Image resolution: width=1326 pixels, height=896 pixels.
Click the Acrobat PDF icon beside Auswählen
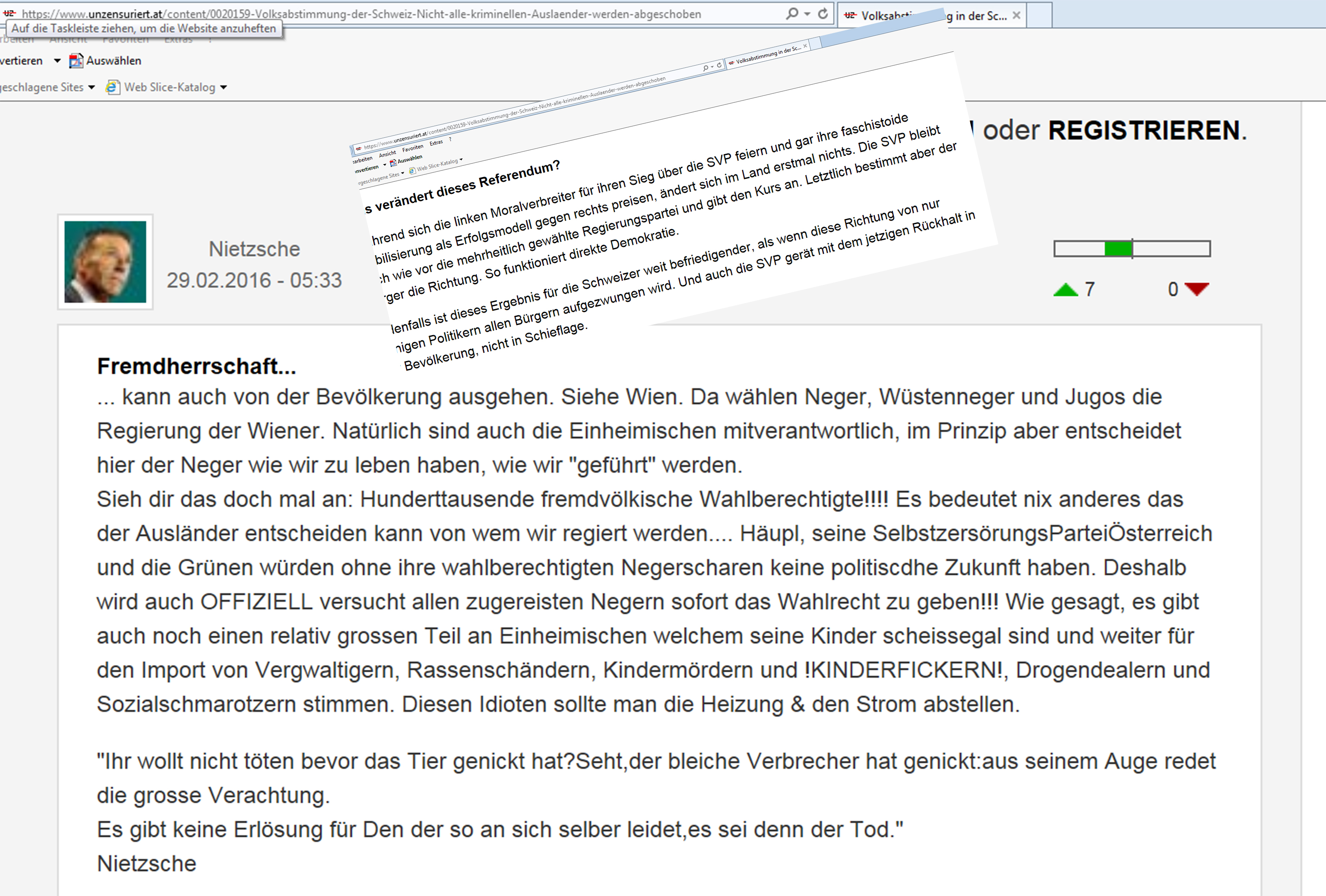click(76, 60)
